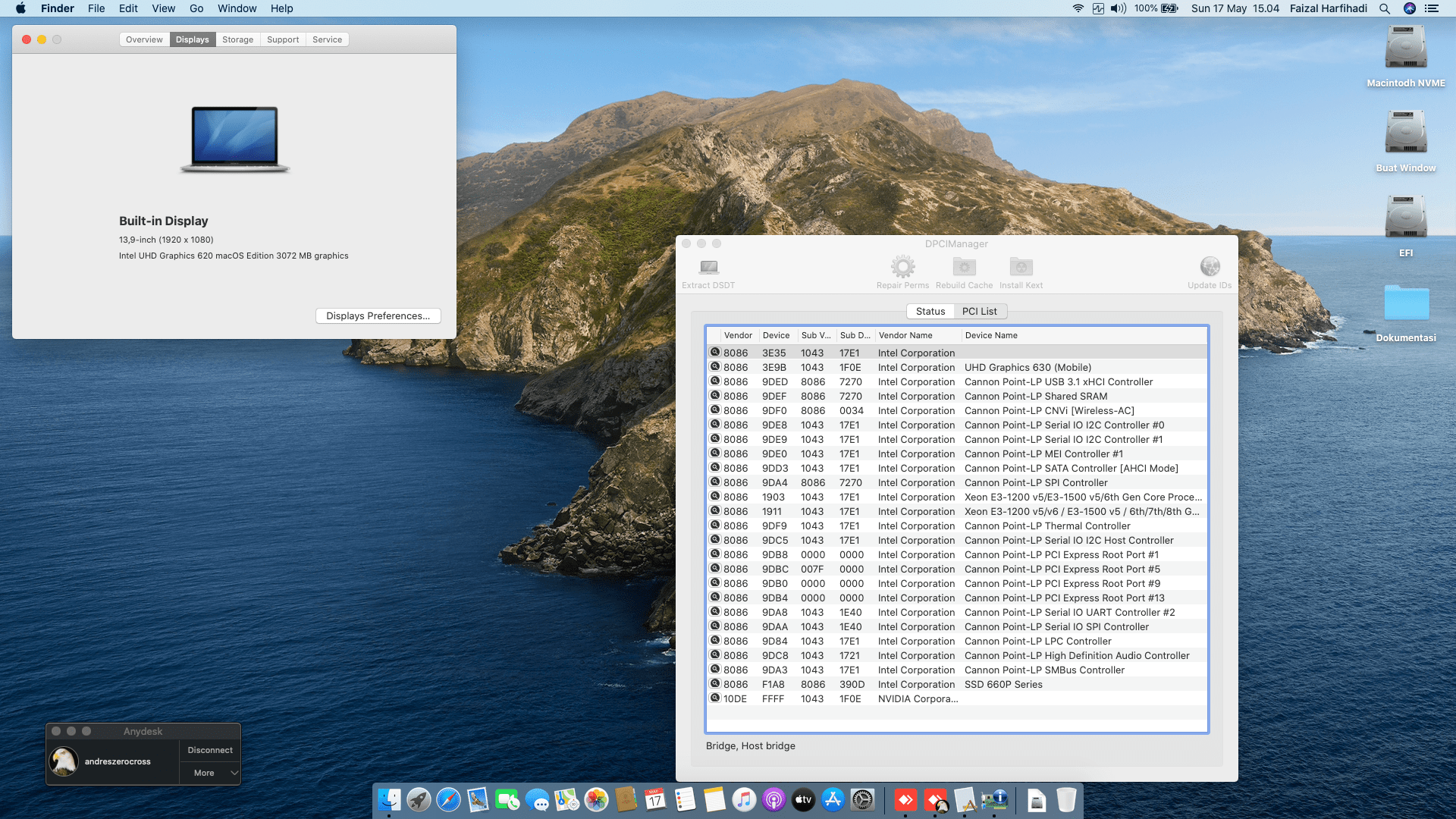Open the Macintodh NVME drive icon
The height and width of the screenshot is (819, 1456).
click(x=1405, y=49)
